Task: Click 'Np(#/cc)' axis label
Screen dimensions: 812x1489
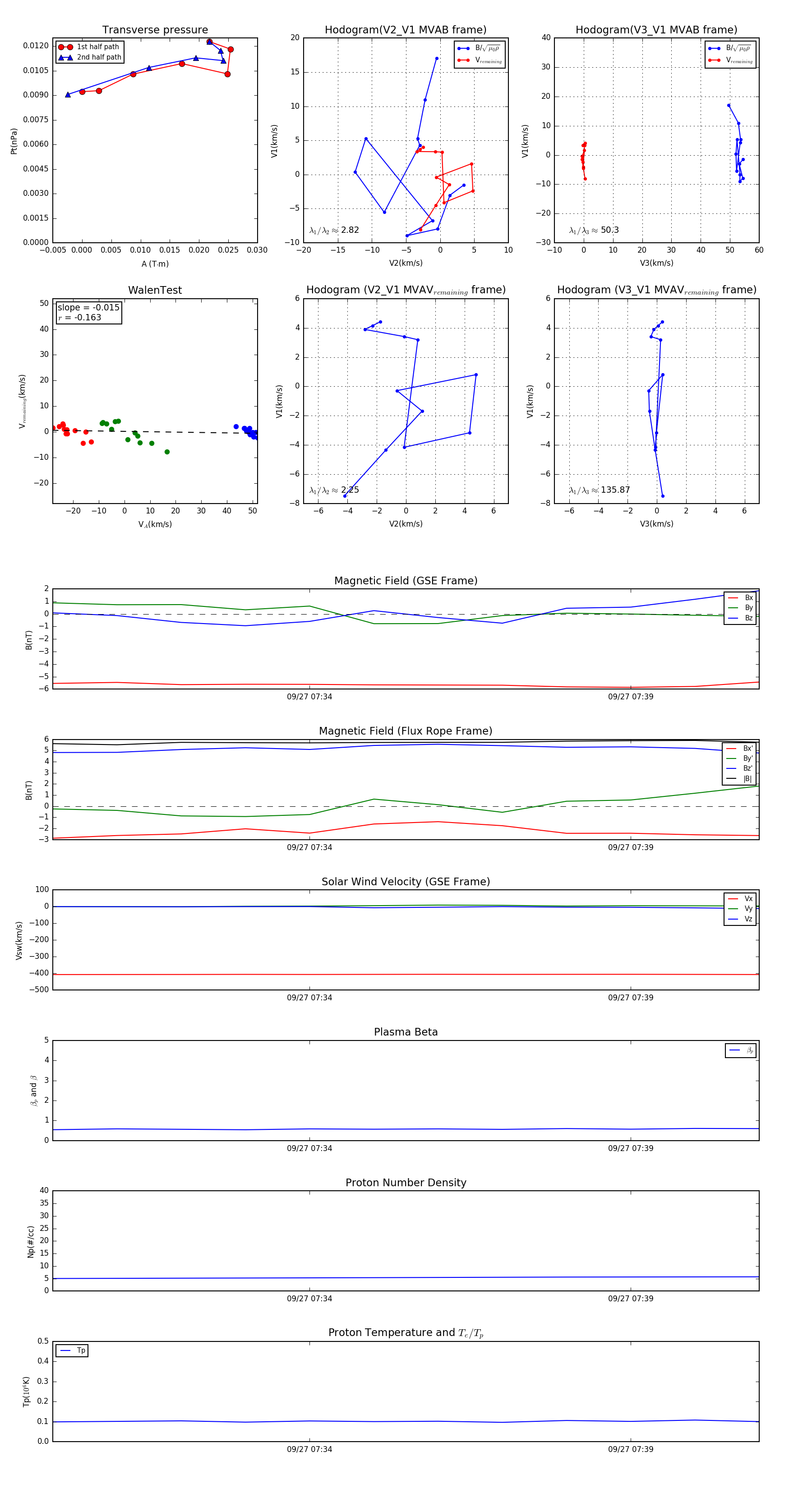Action: click(31, 1241)
